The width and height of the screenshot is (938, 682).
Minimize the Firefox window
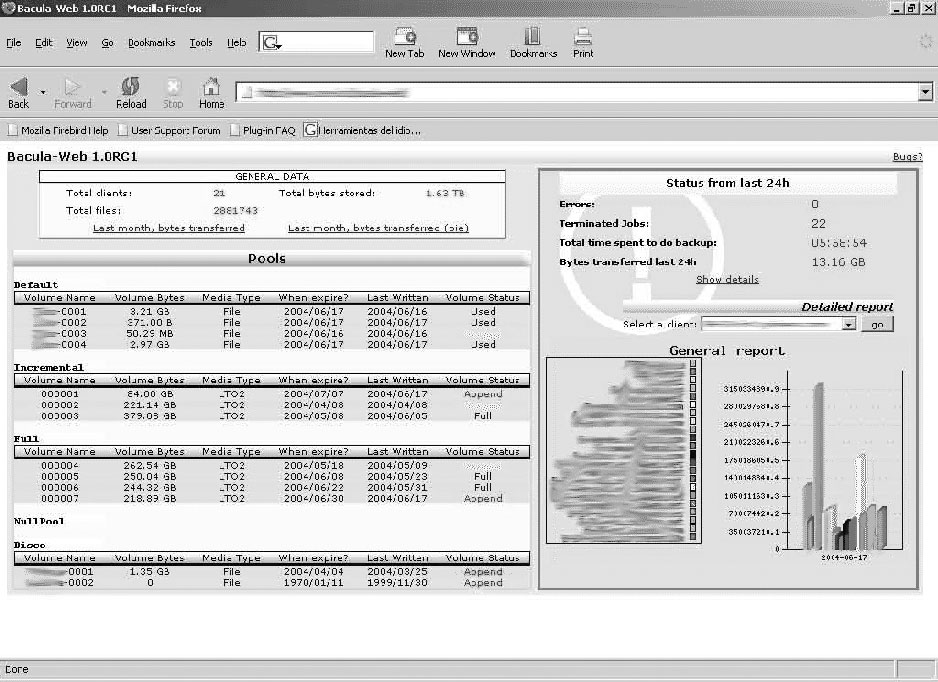[x=897, y=8]
